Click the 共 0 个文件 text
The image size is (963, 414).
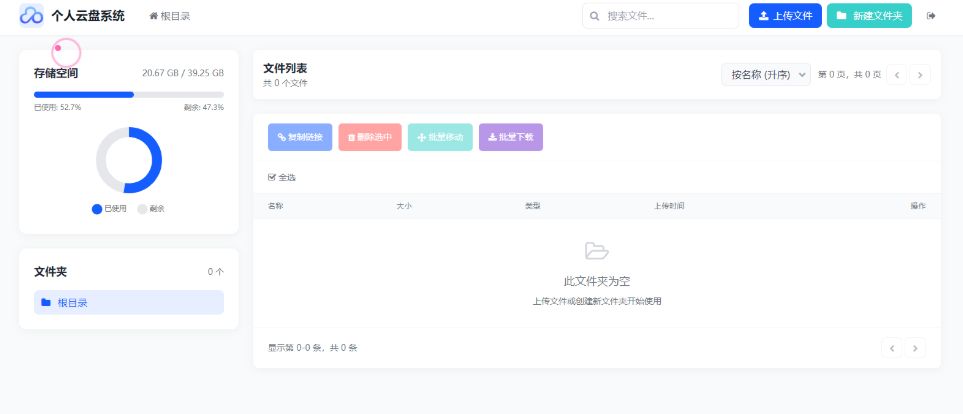coord(285,83)
